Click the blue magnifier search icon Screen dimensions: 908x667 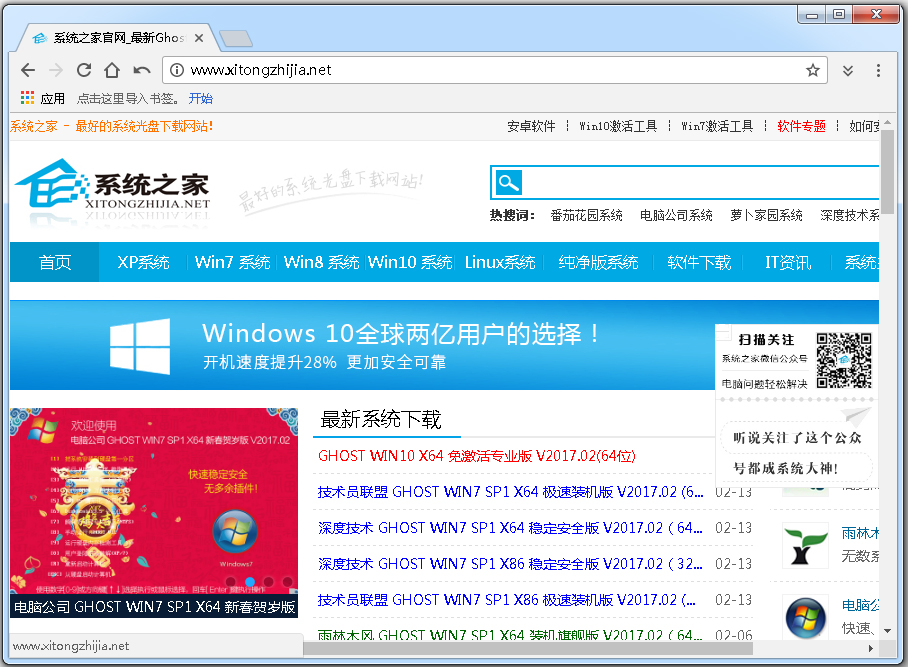tap(507, 182)
